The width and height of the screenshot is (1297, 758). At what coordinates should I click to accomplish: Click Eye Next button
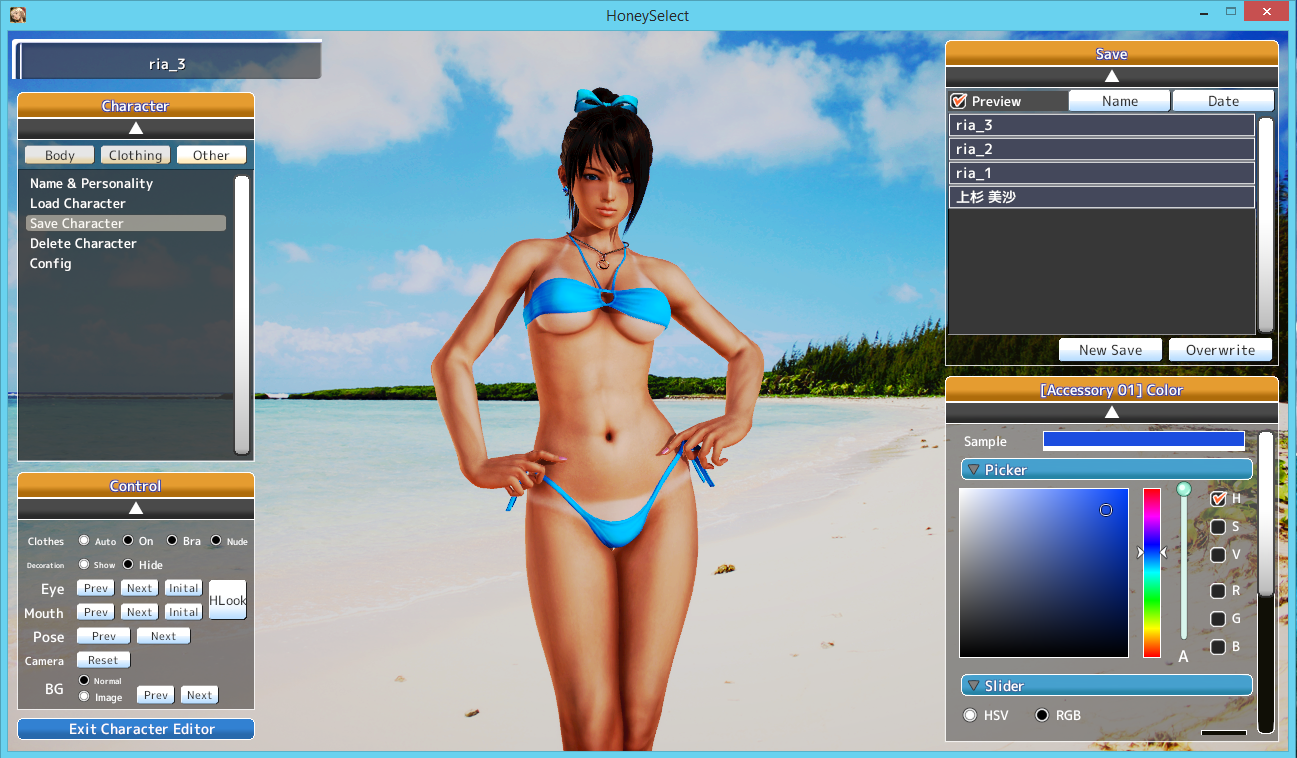pos(140,588)
